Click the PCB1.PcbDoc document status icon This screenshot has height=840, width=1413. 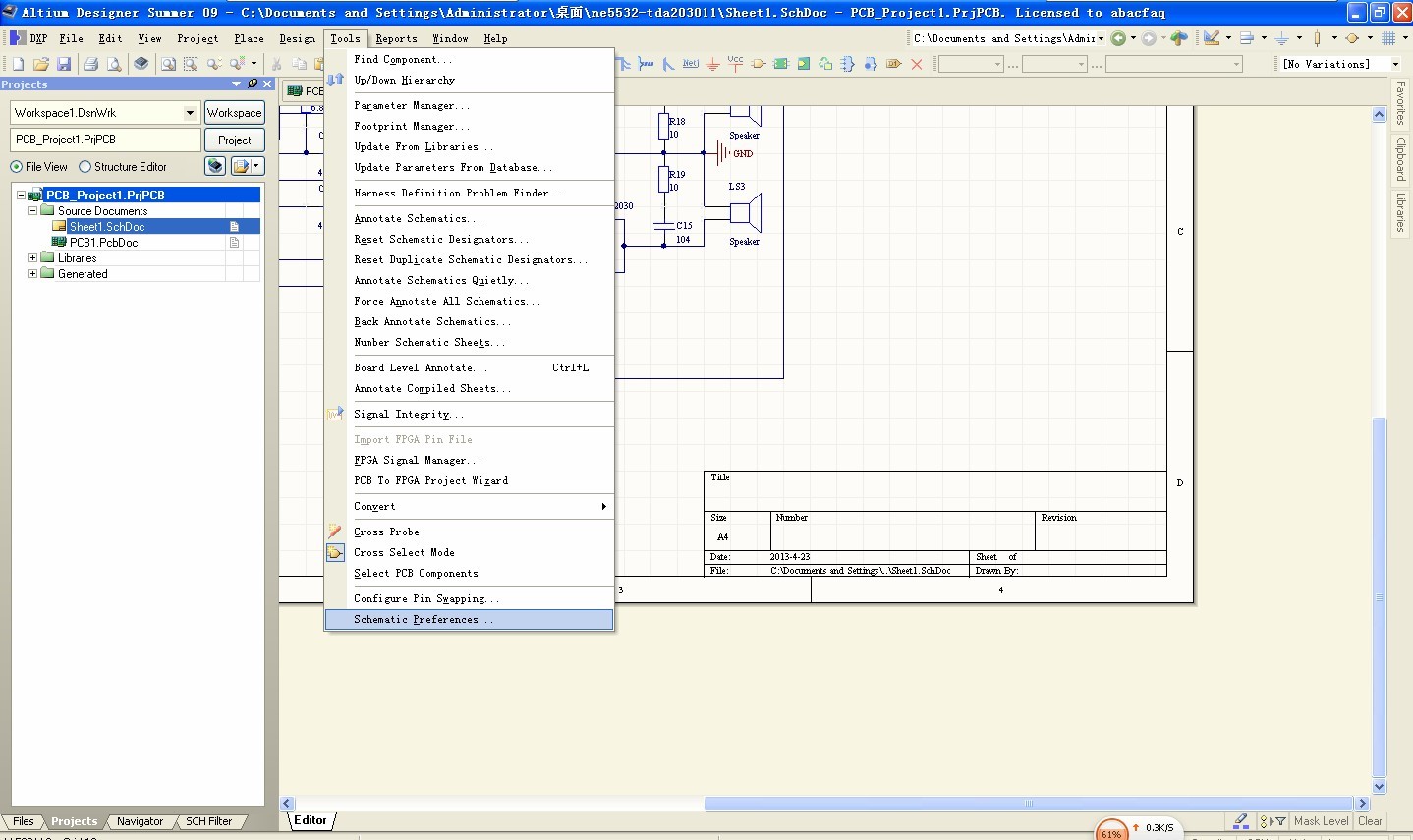tap(234, 242)
